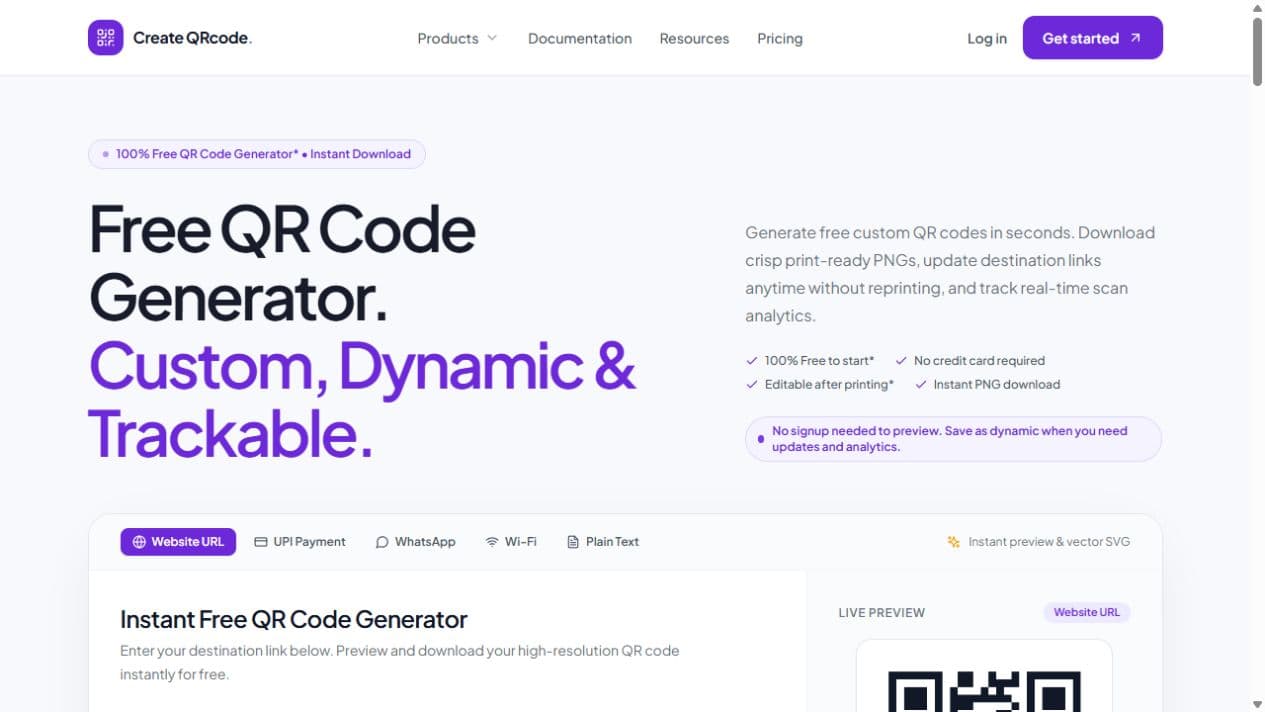
Task: Click the chat bubble icon beside WhatsApp
Action: point(382,542)
